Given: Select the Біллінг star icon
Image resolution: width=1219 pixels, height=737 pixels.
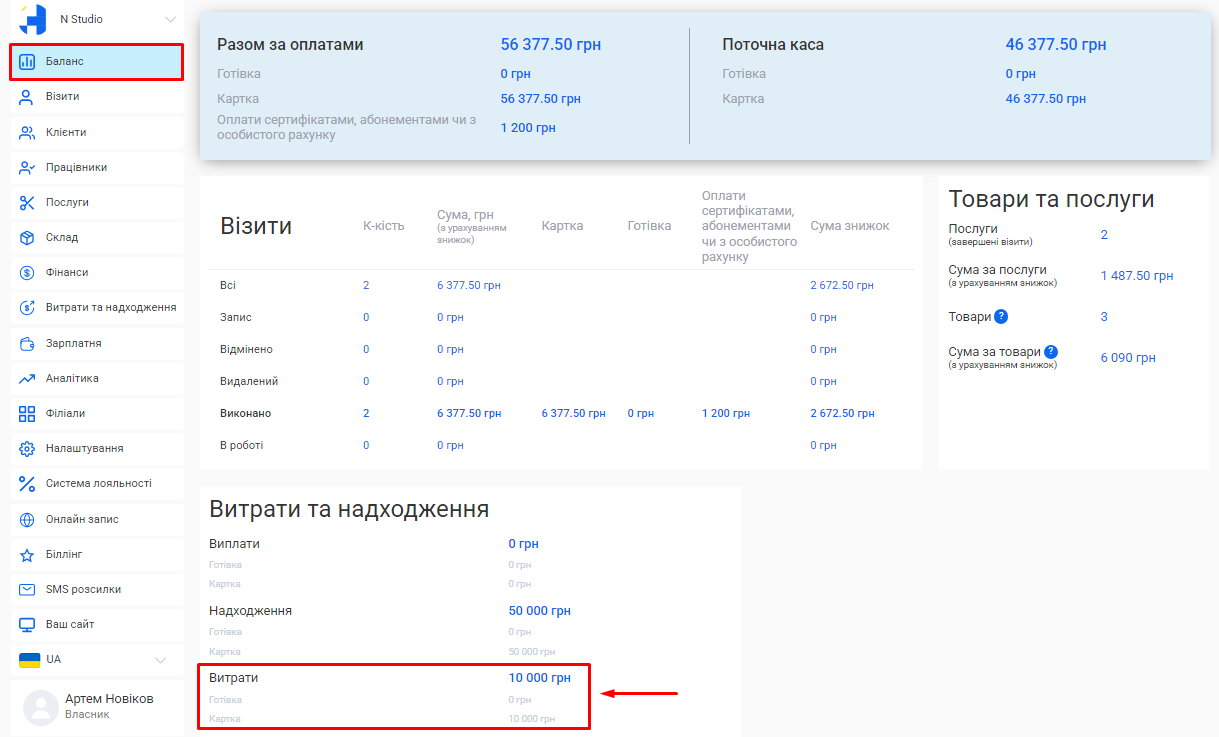Looking at the screenshot, I should point(28,554).
